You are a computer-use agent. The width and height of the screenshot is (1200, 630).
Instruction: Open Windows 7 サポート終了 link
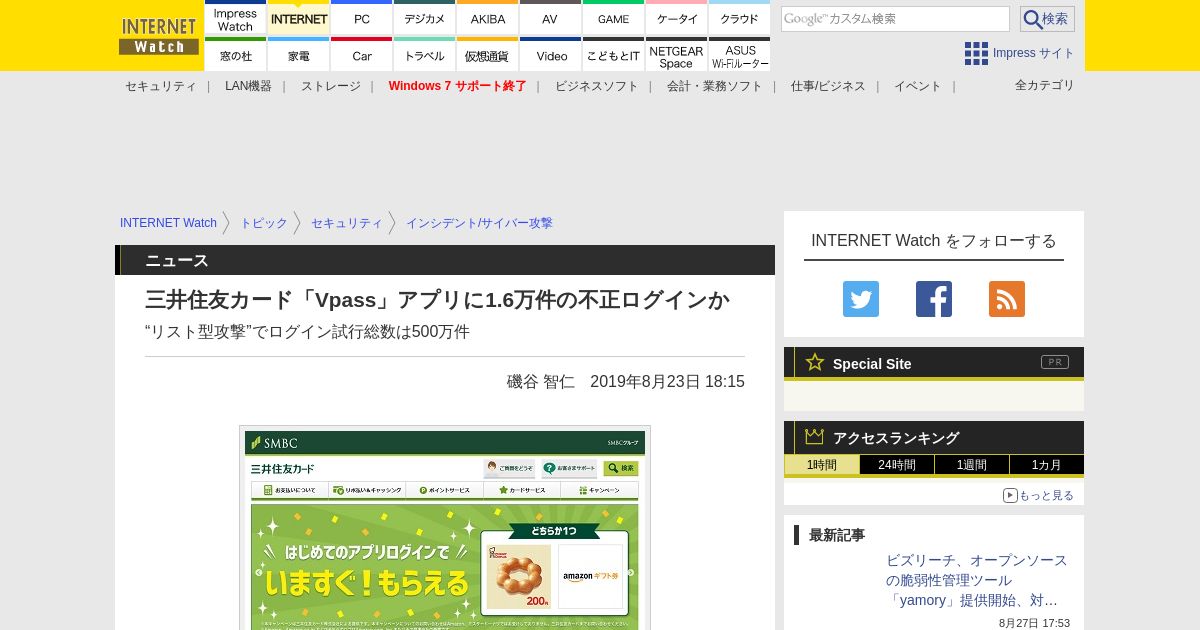point(458,86)
